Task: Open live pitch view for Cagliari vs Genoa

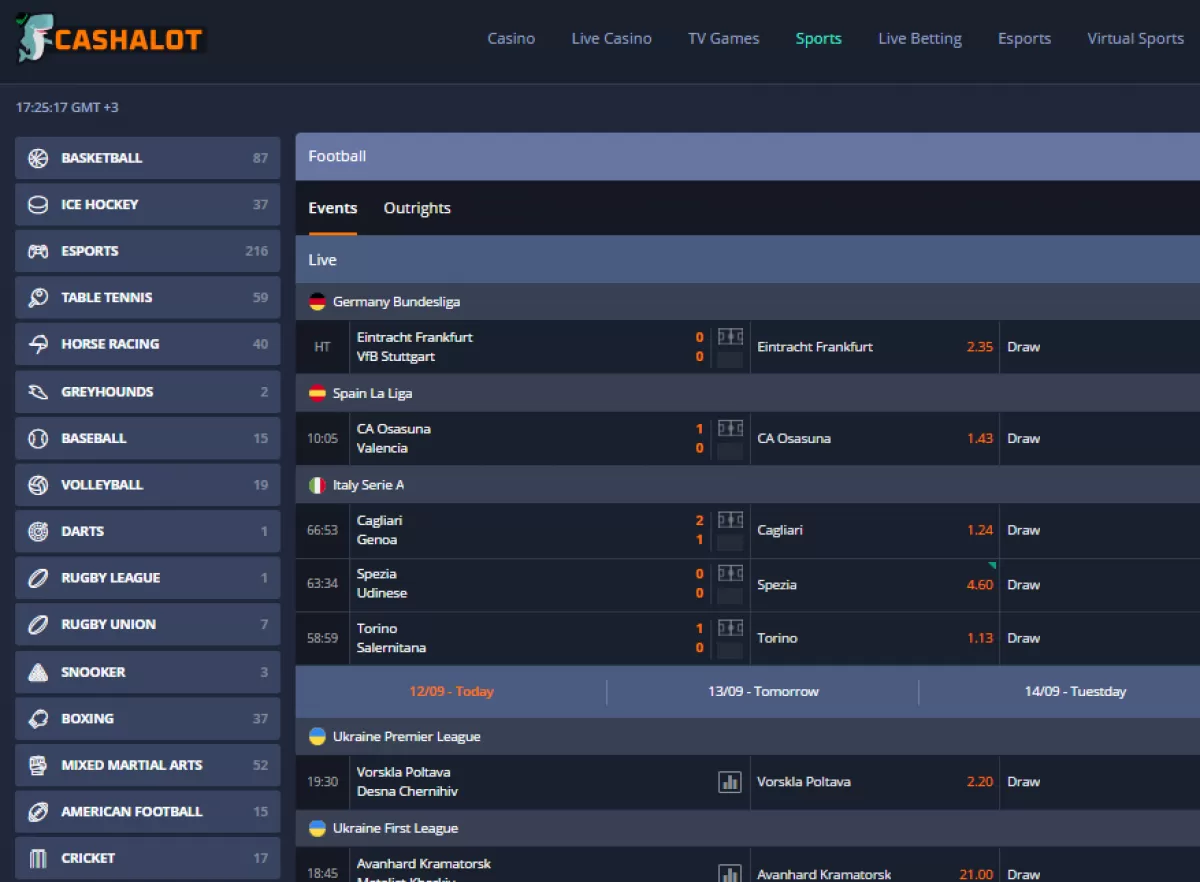Action: 731,520
